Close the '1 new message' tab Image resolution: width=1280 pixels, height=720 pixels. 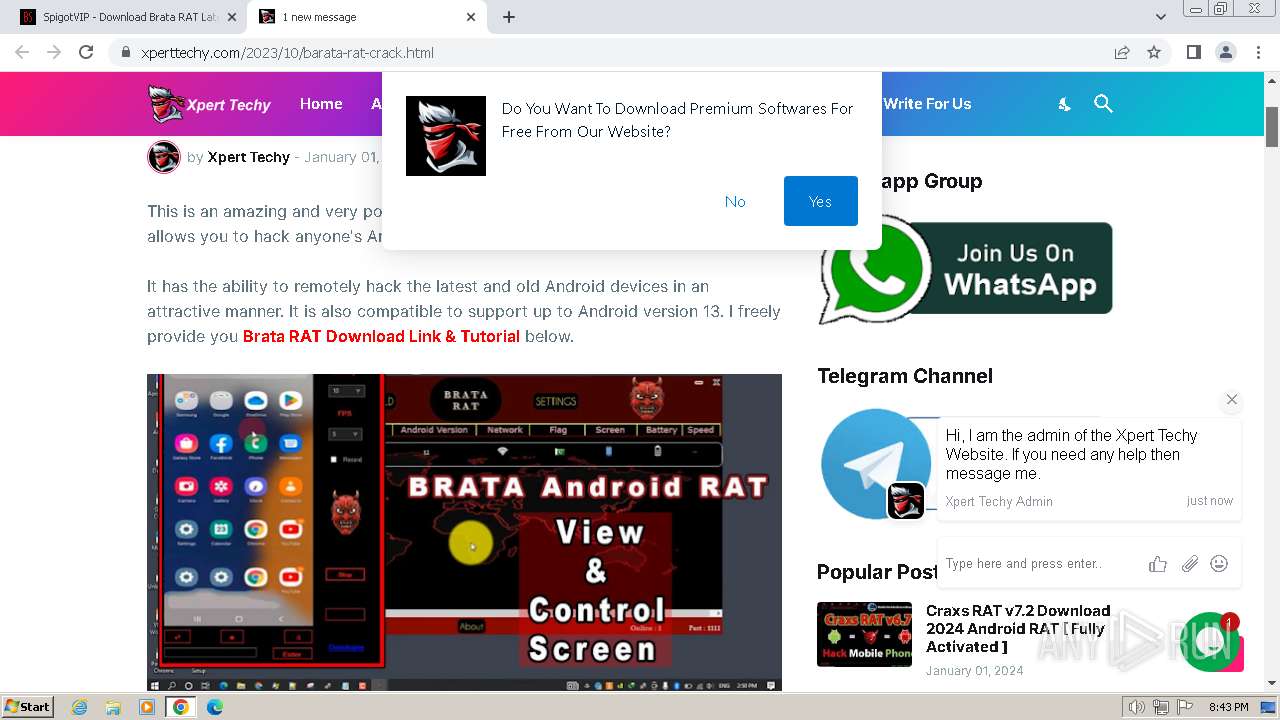[471, 17]
